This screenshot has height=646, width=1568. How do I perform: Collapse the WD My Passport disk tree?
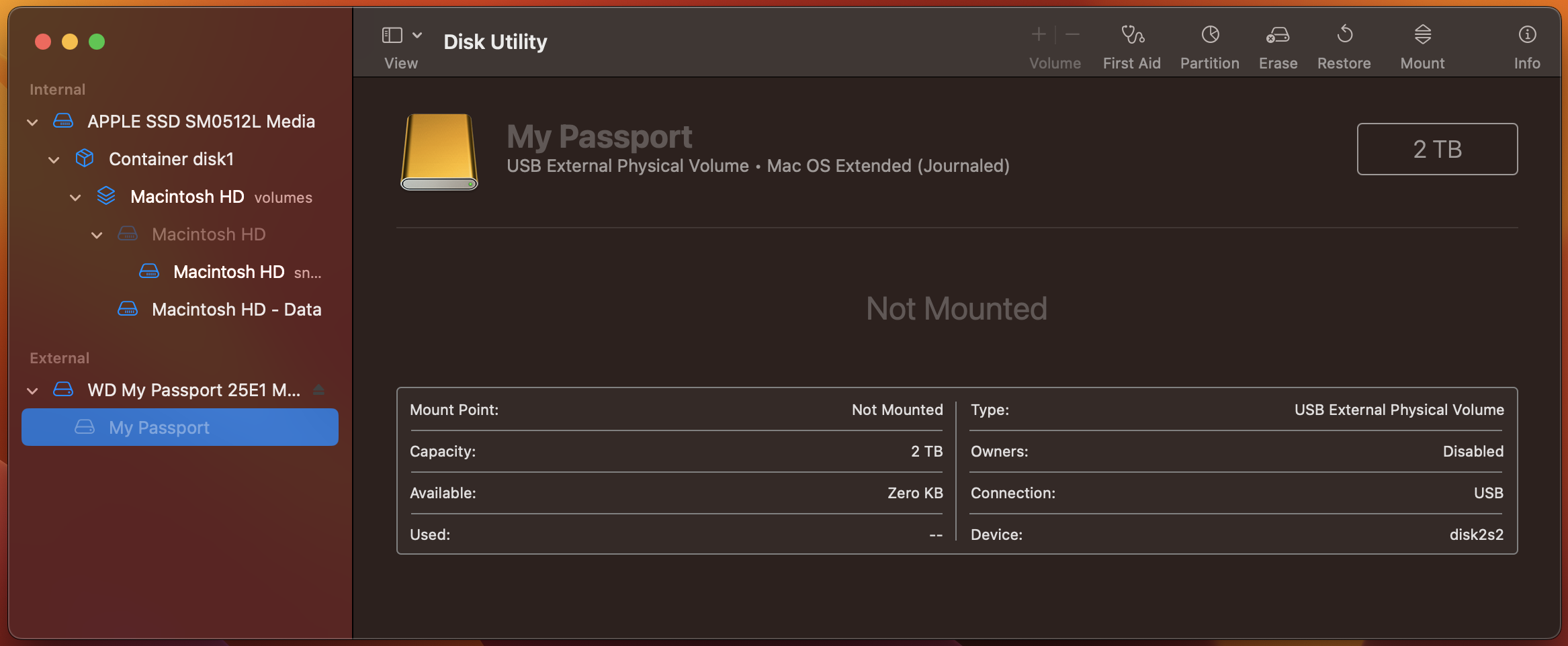point(32,391)
